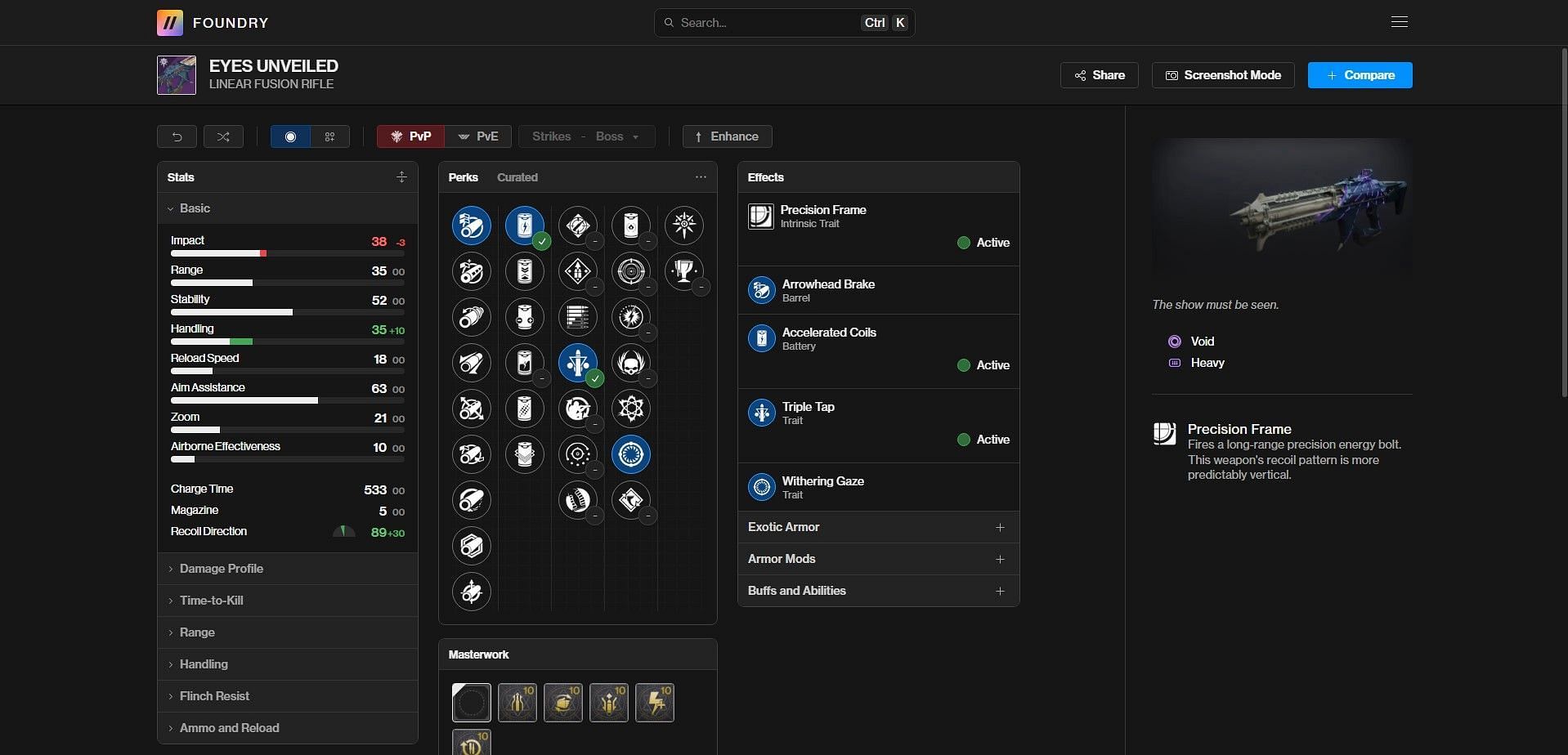Image resolution: width=1568 pixels, height=755 pixels.
Task: Select the Polygonal Rifling perk icon
Action: [472, 546]
